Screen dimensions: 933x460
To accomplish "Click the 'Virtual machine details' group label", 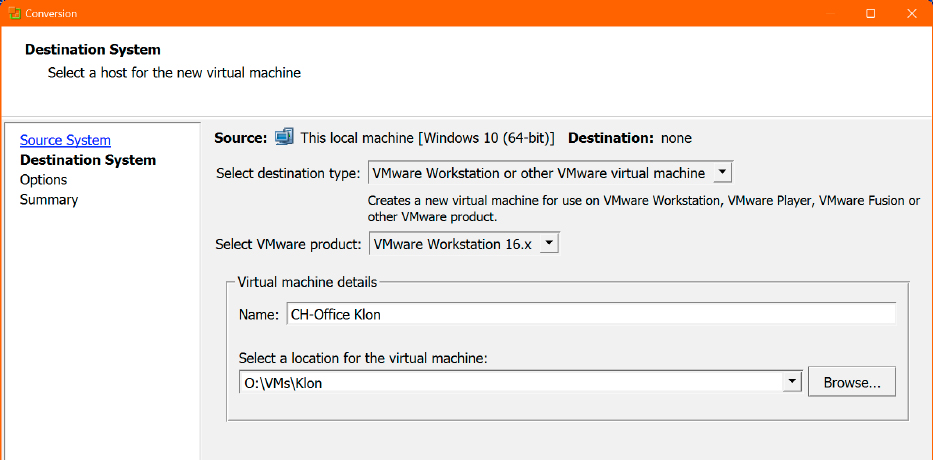I will (x=307, y=282).
